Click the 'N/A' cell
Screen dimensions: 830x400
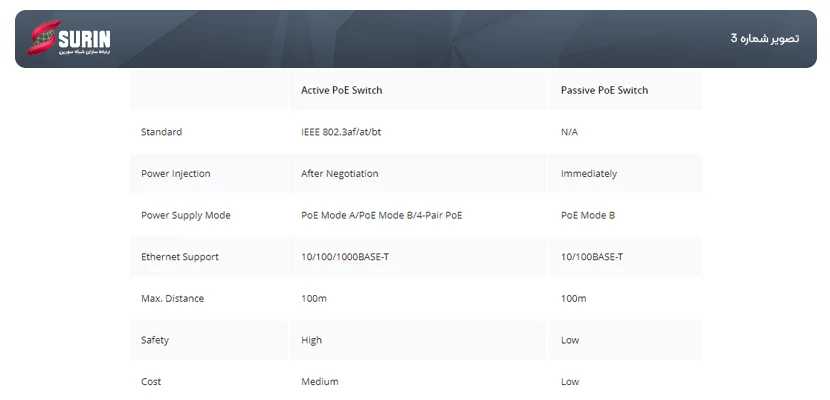click(x=570, y=132)
